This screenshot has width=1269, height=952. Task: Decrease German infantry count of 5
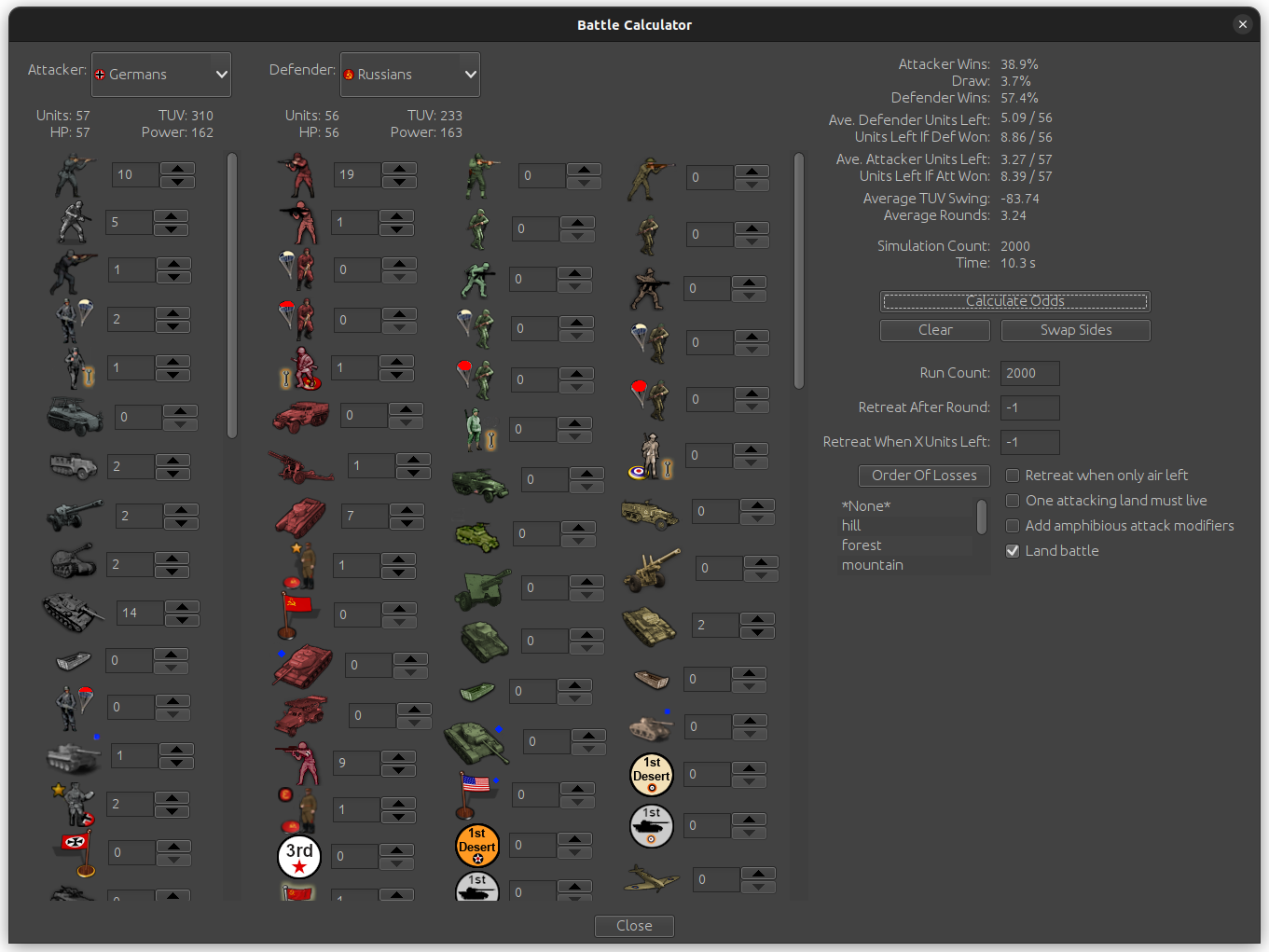[171, 229]
